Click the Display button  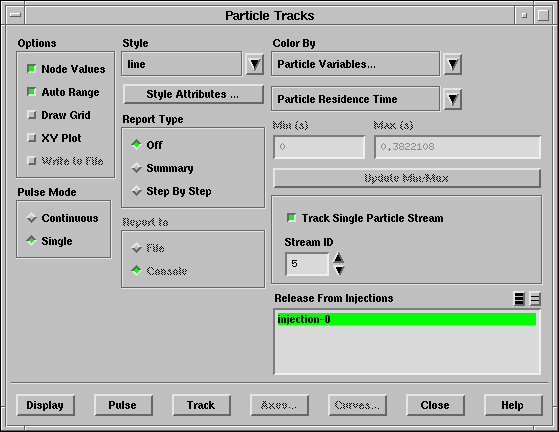45,405
